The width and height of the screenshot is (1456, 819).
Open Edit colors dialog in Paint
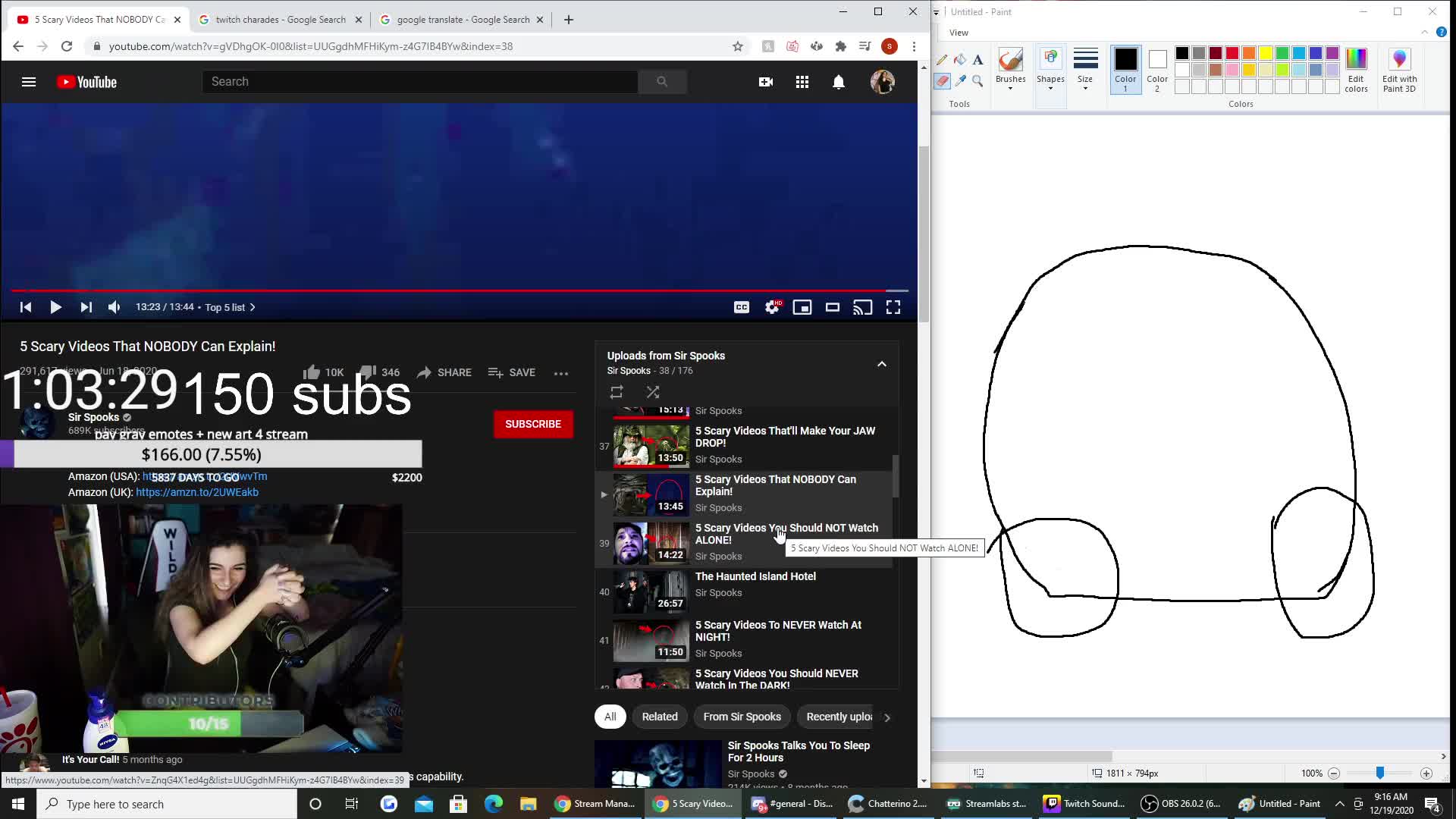(x=1356, y=70)
